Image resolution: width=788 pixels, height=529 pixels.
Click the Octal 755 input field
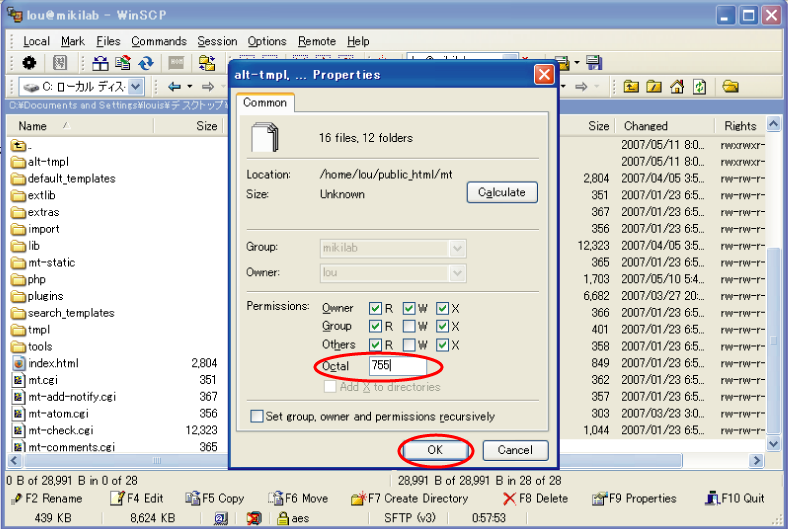(398, 366)
